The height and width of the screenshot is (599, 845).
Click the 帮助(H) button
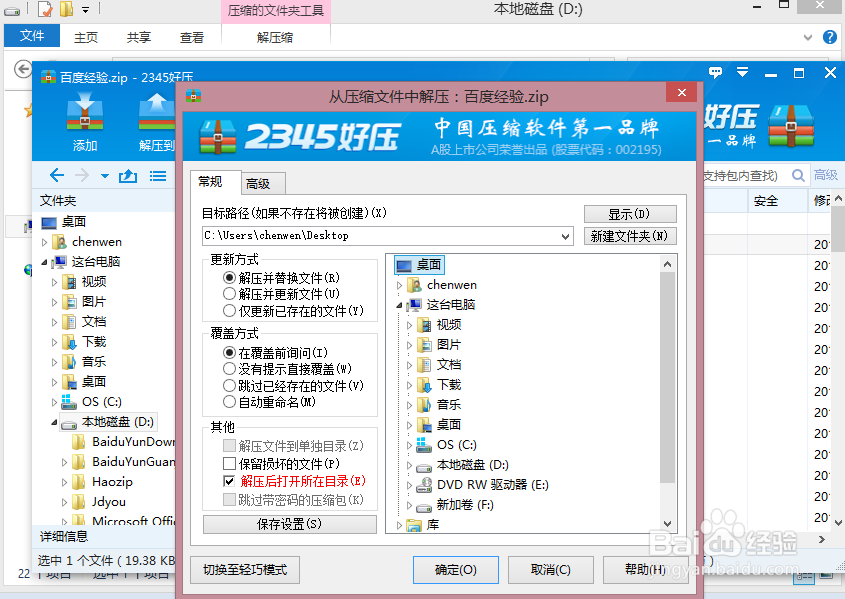click(x=645, y=569)
